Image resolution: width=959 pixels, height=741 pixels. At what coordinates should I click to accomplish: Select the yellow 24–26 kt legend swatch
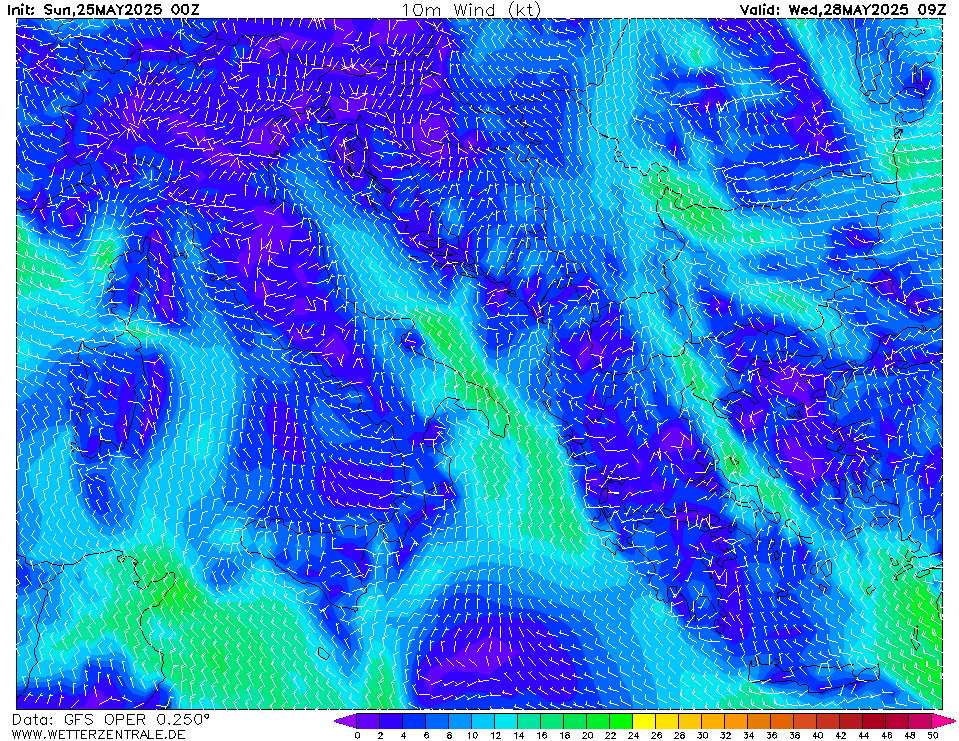(x=645, y=721)
